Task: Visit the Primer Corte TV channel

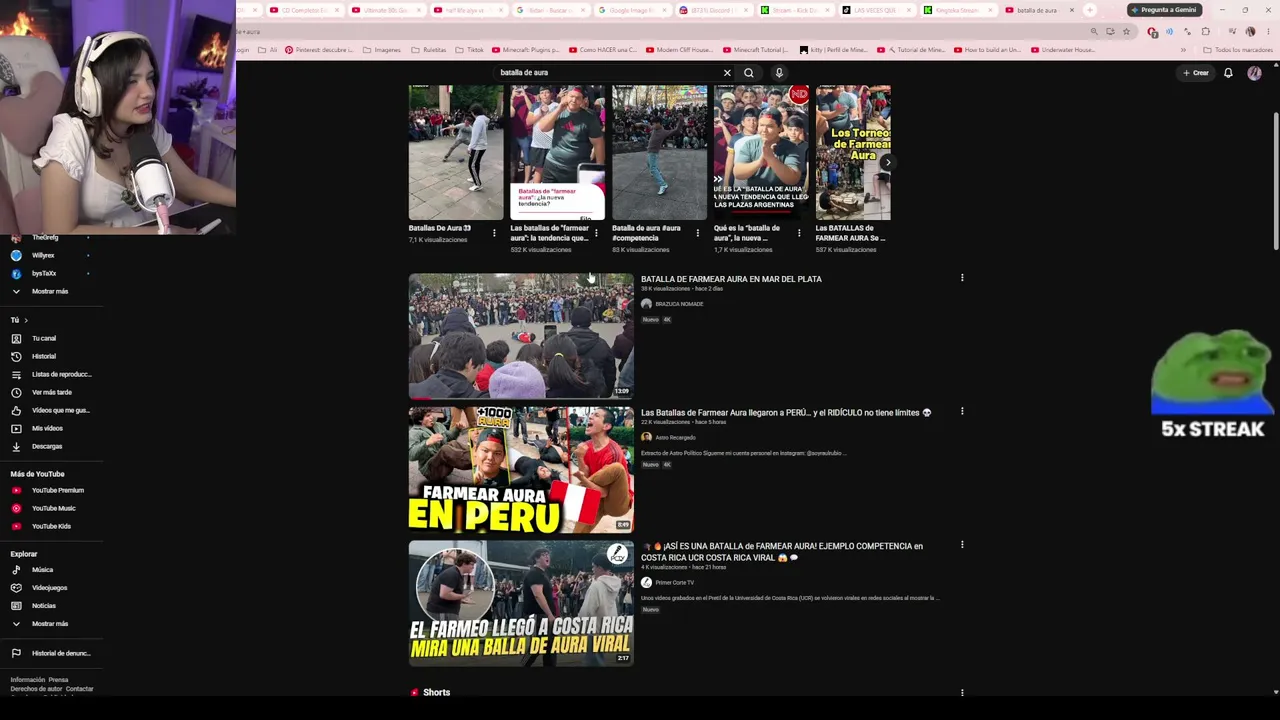Action: point(674,582)
